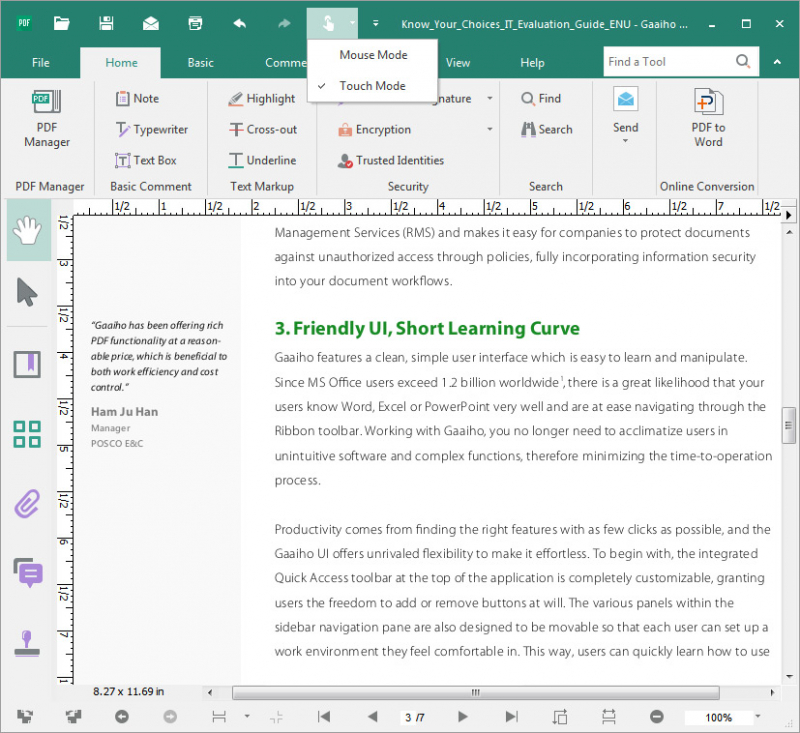Viewport: 800px width, 733px height.
Task: Expand the Encryption dropdown arrow
Action: coord(490,130)
